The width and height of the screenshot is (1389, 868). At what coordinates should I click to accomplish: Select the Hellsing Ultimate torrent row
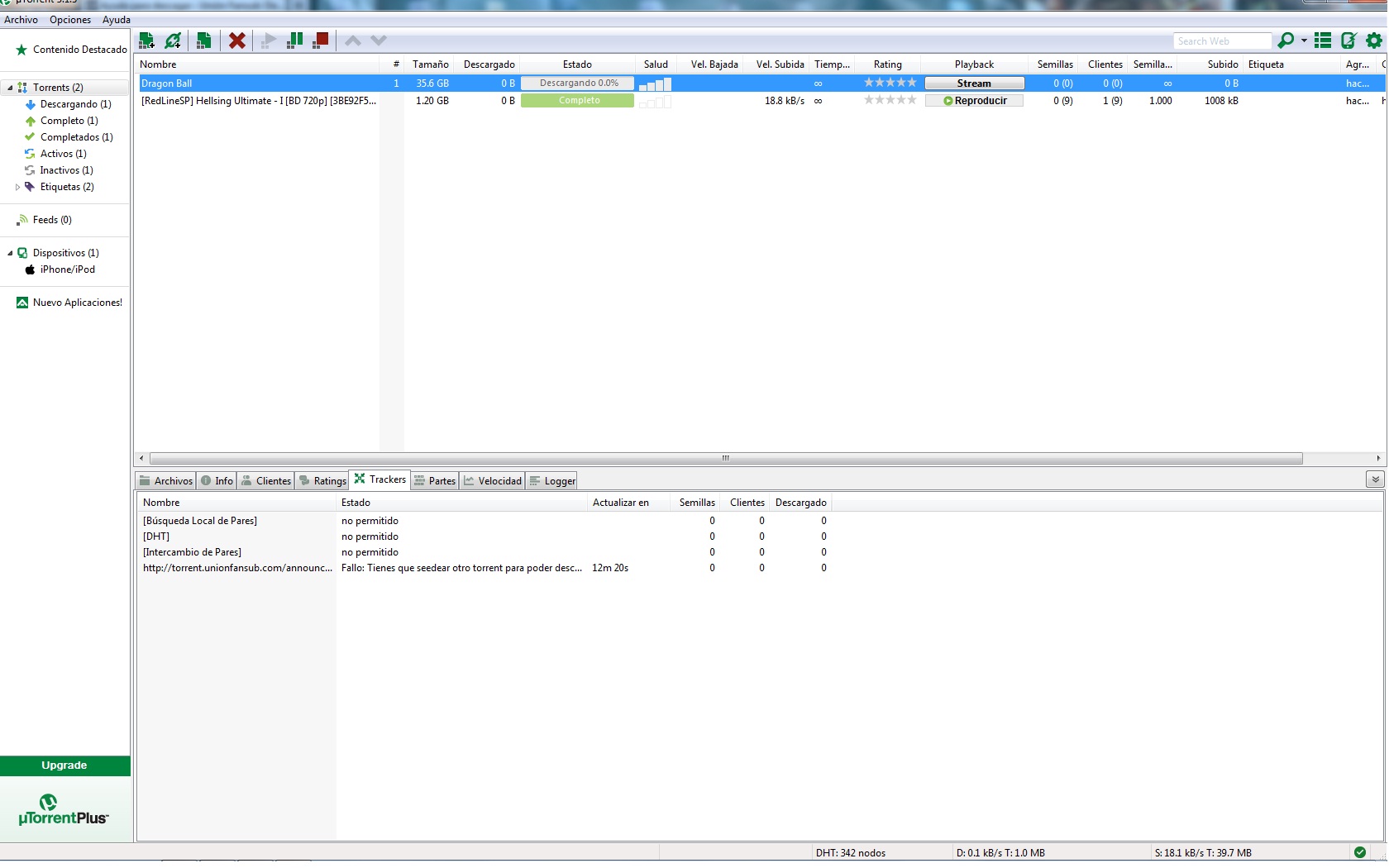pyautogui.click(x=758, y=101)
